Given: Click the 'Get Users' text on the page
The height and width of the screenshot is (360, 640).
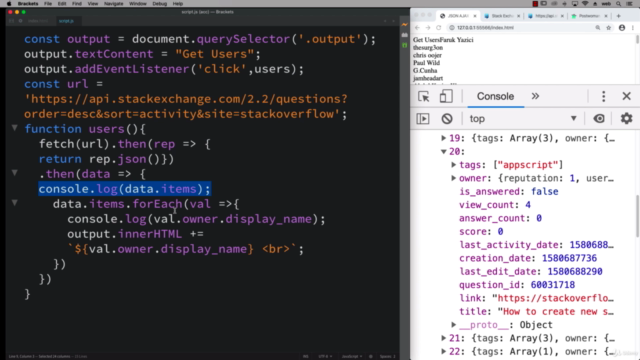Looking at the screenshot, I should point(427,40).
